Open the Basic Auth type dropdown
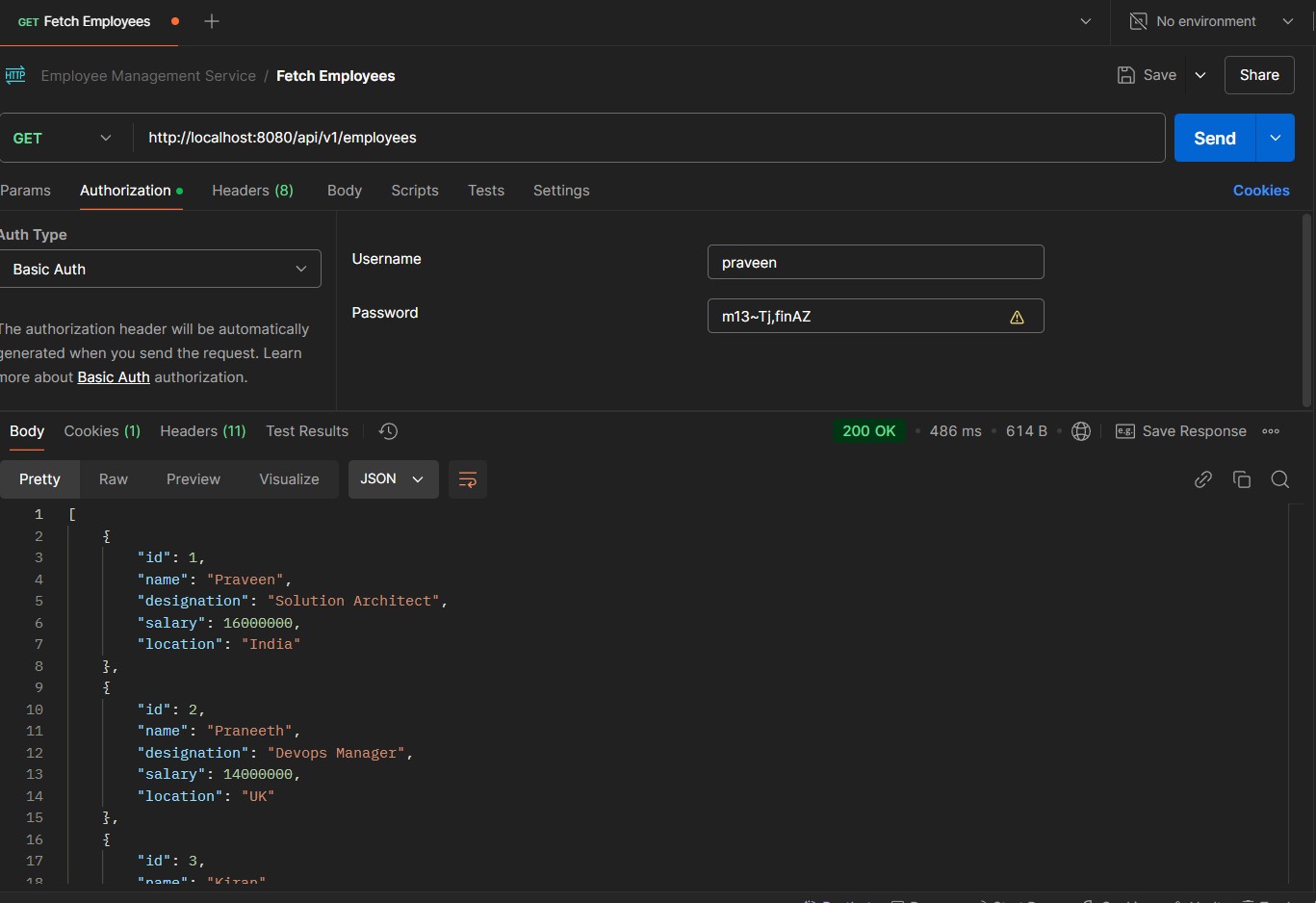 160,269
